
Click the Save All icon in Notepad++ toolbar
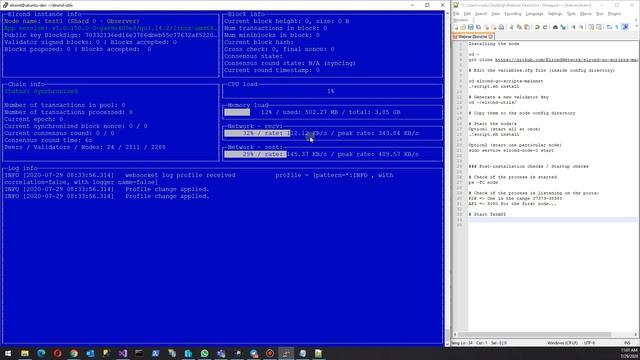[478, 27]
